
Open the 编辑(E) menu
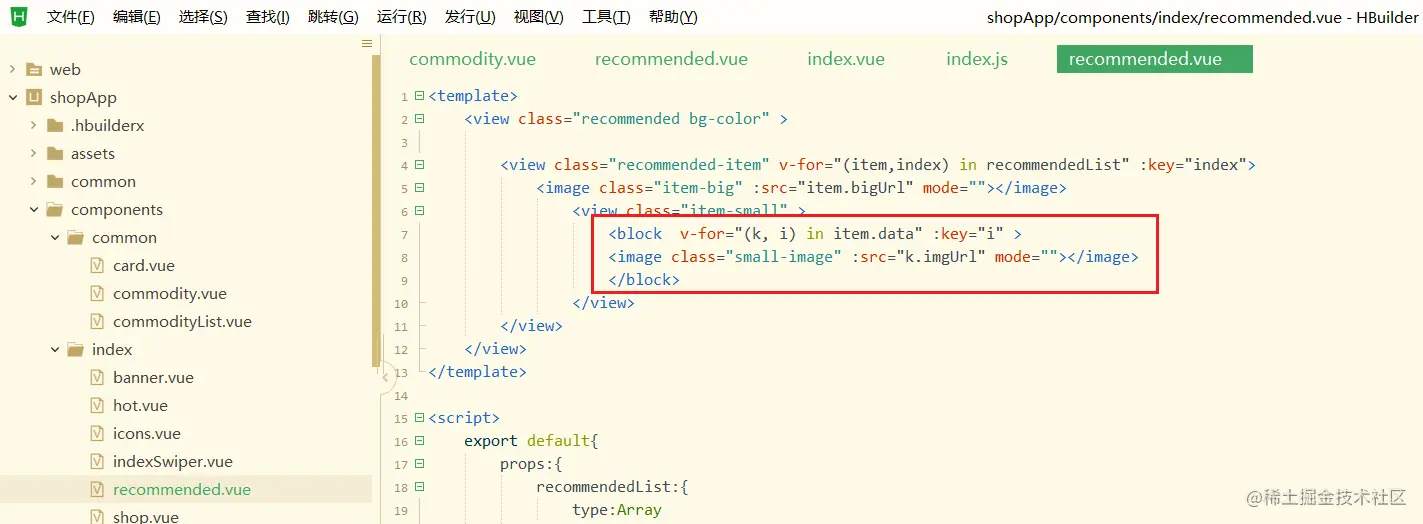pos(136,17)
